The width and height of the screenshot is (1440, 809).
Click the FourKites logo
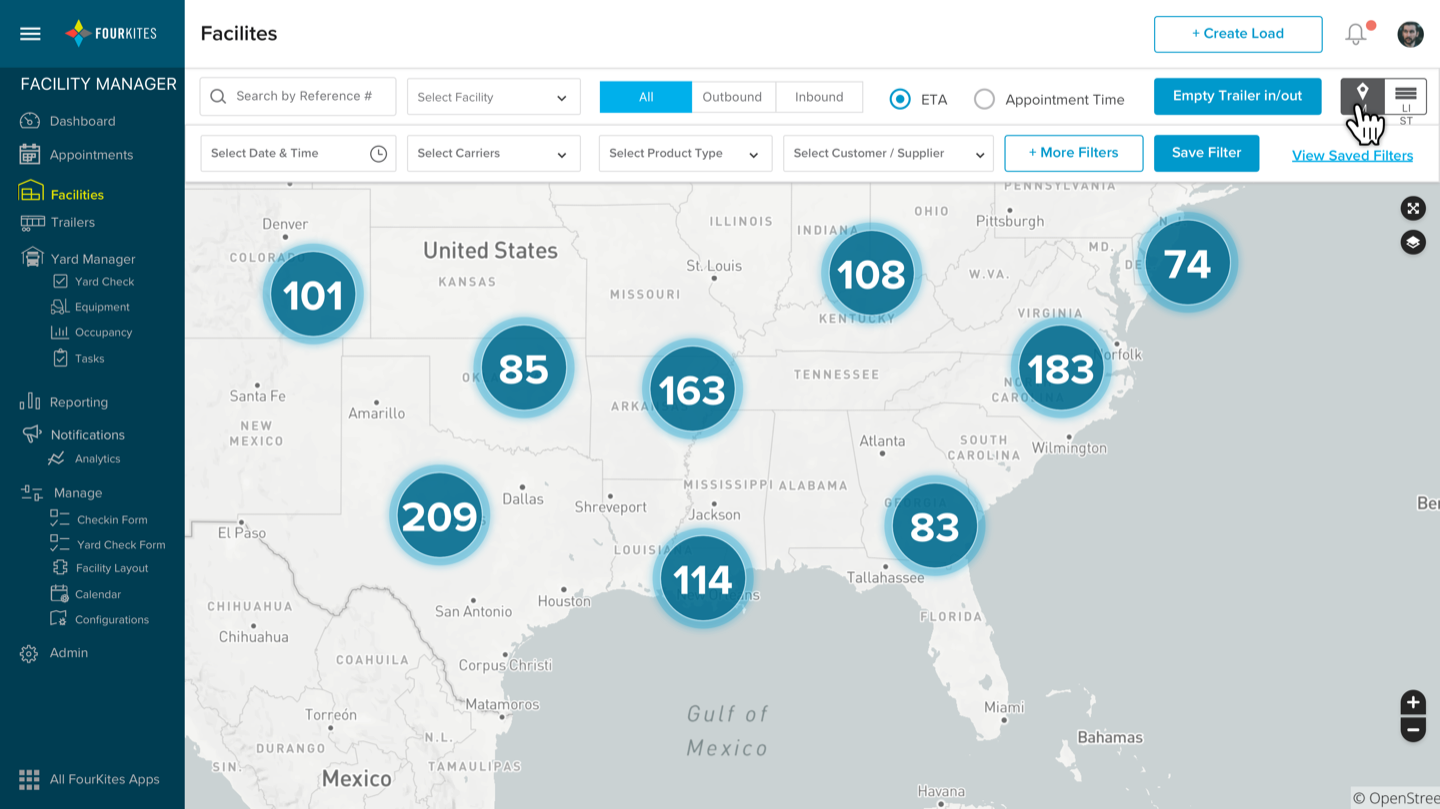(x=111, y=33)
